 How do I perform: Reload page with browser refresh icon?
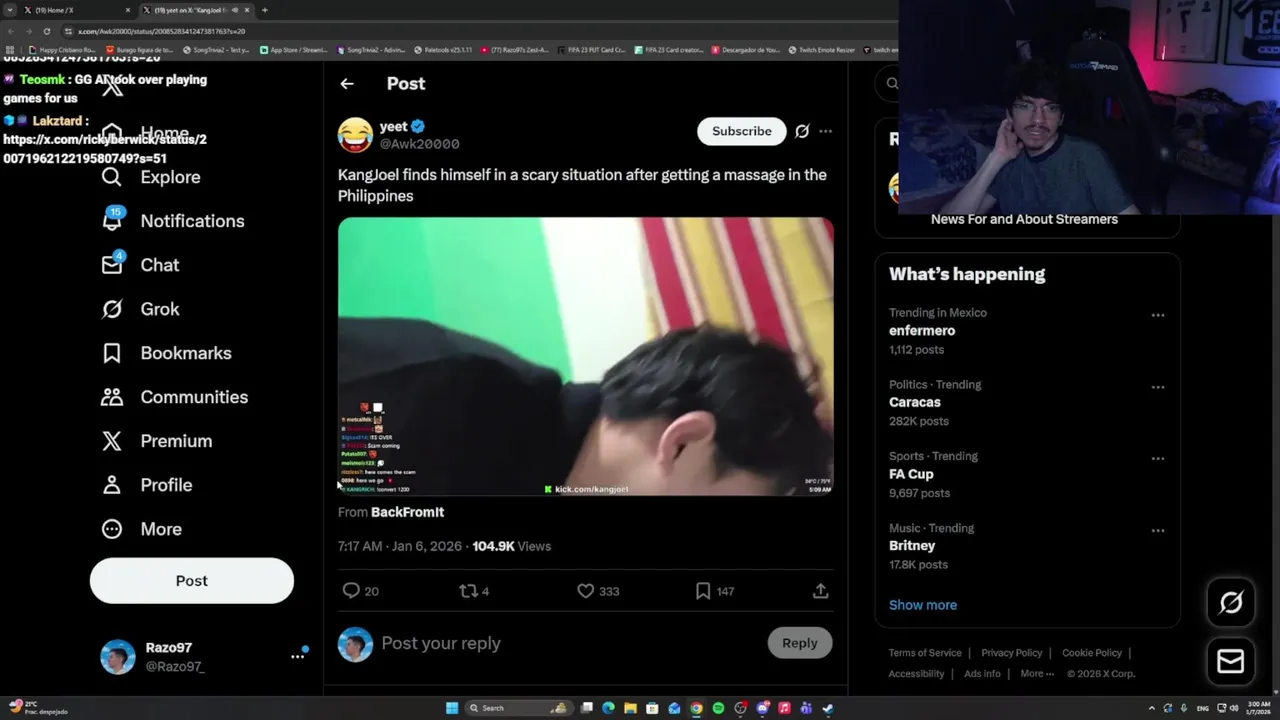click(46, 31)
